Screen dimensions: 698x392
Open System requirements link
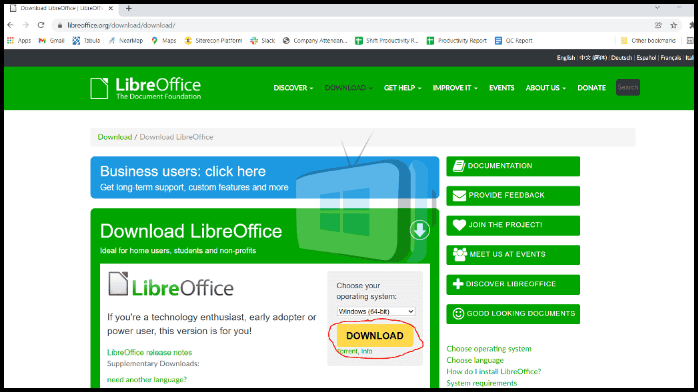coord(482,383)
